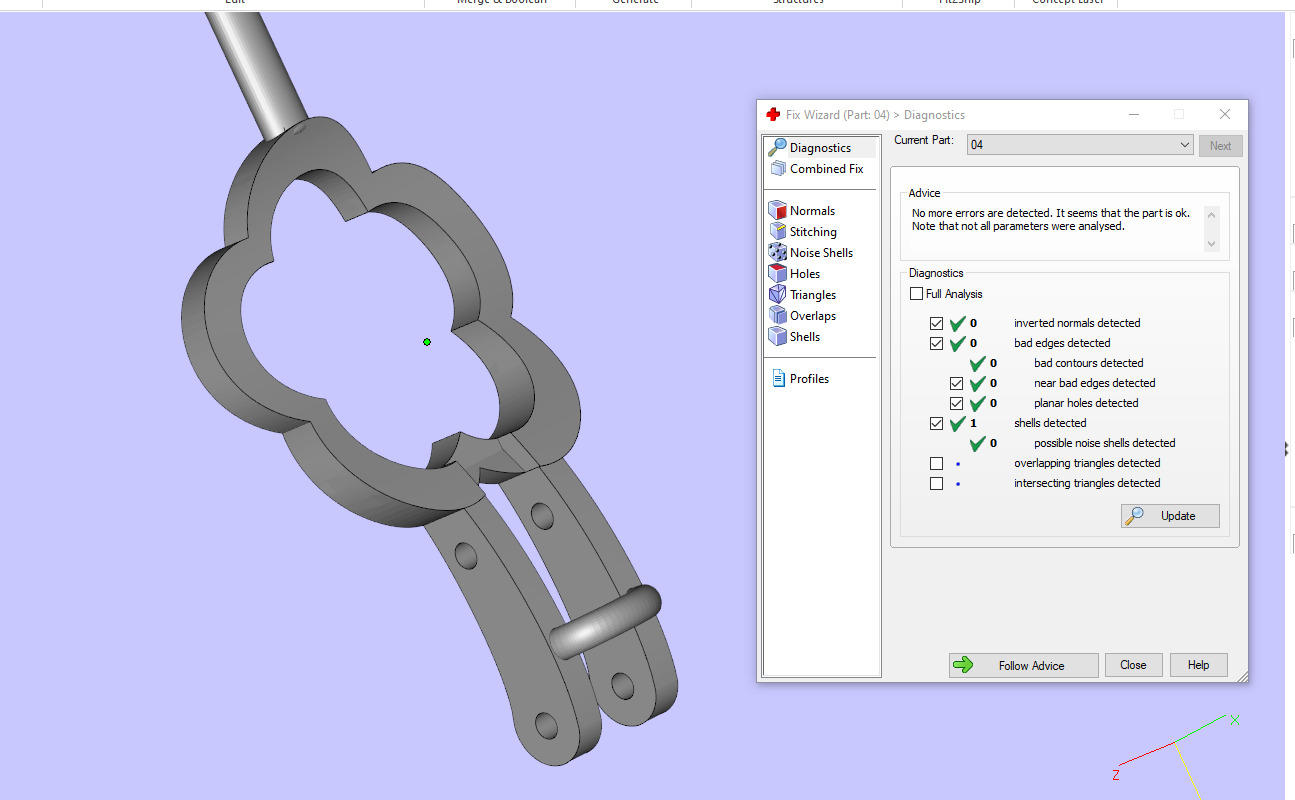Click the 'bad contours detected' label
Screen dimensions: 1295x800
(x=1088, y=363)
